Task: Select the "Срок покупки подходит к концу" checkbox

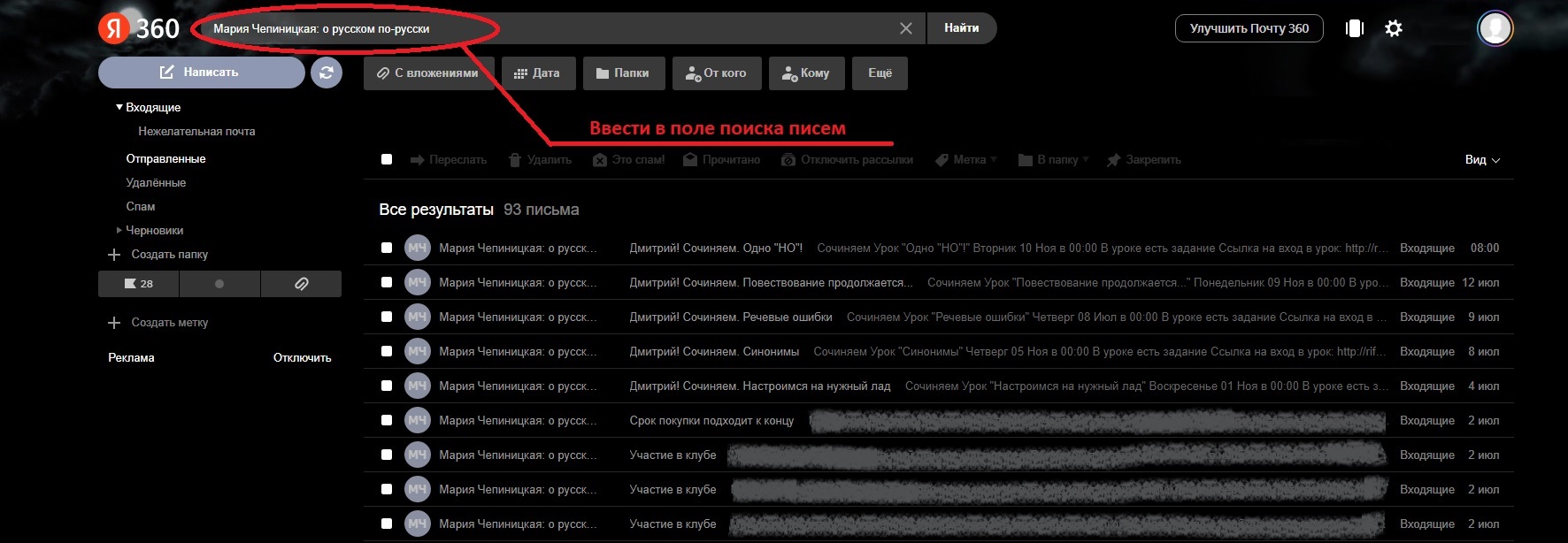Action: point(387,420)
